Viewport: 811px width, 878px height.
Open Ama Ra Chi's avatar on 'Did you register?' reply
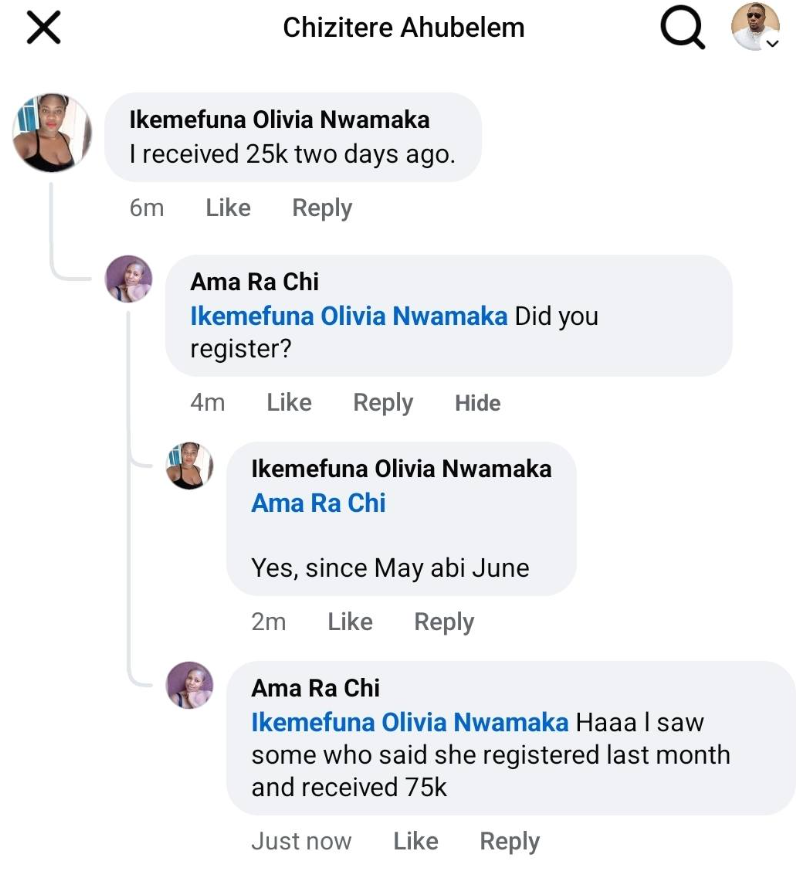[x=129, y=278]
